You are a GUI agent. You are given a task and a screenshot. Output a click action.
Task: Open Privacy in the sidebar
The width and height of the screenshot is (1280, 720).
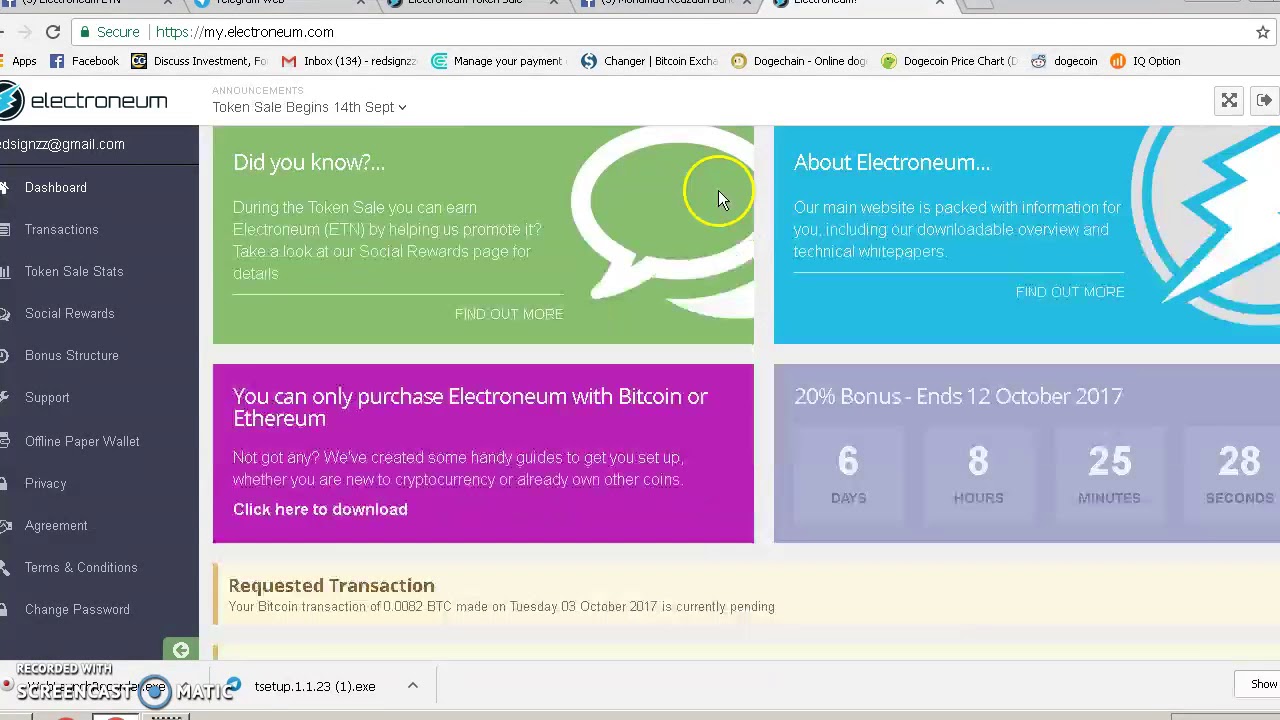pos(45,483)
